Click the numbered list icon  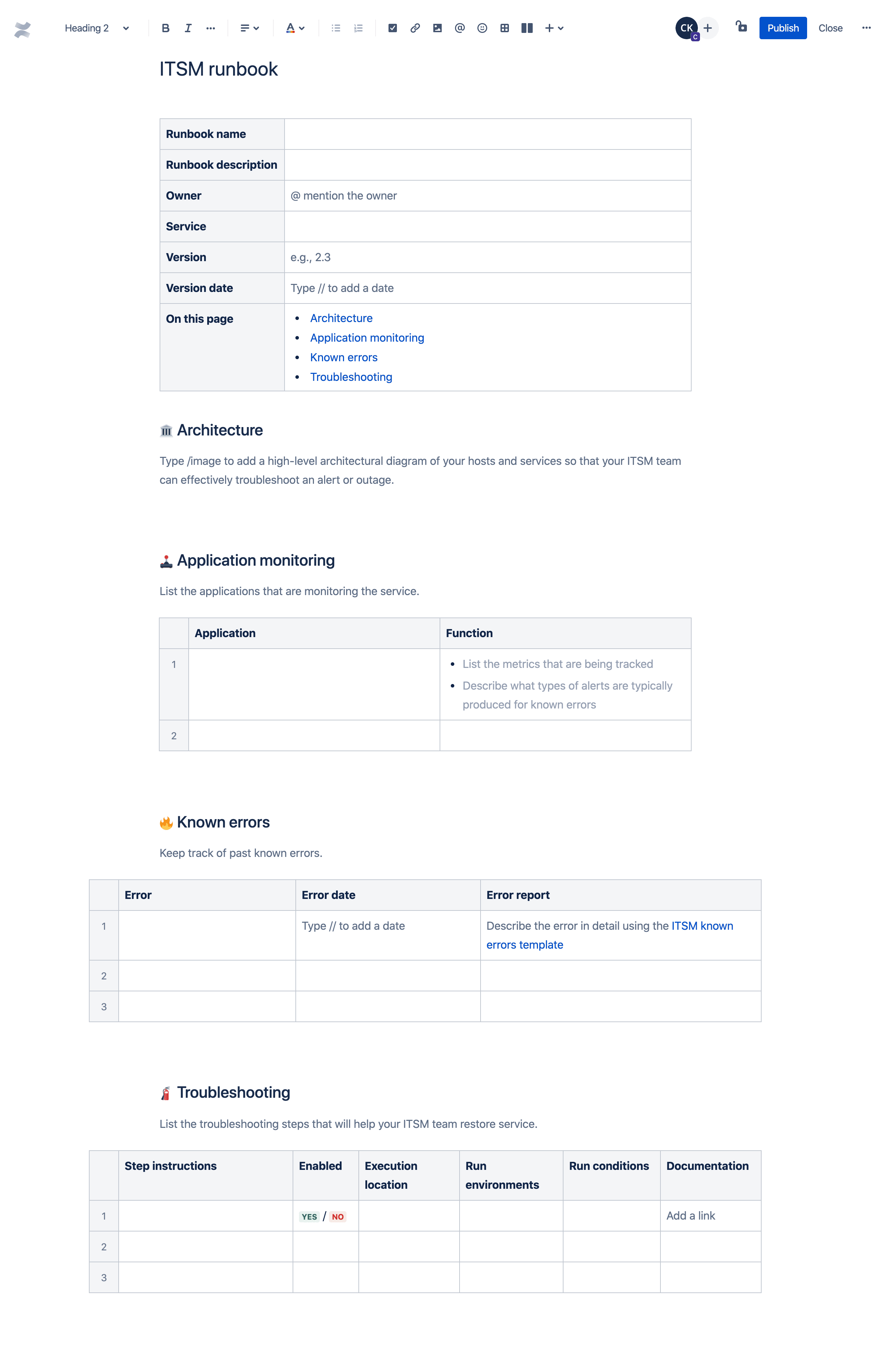click(x=358, y=27)
